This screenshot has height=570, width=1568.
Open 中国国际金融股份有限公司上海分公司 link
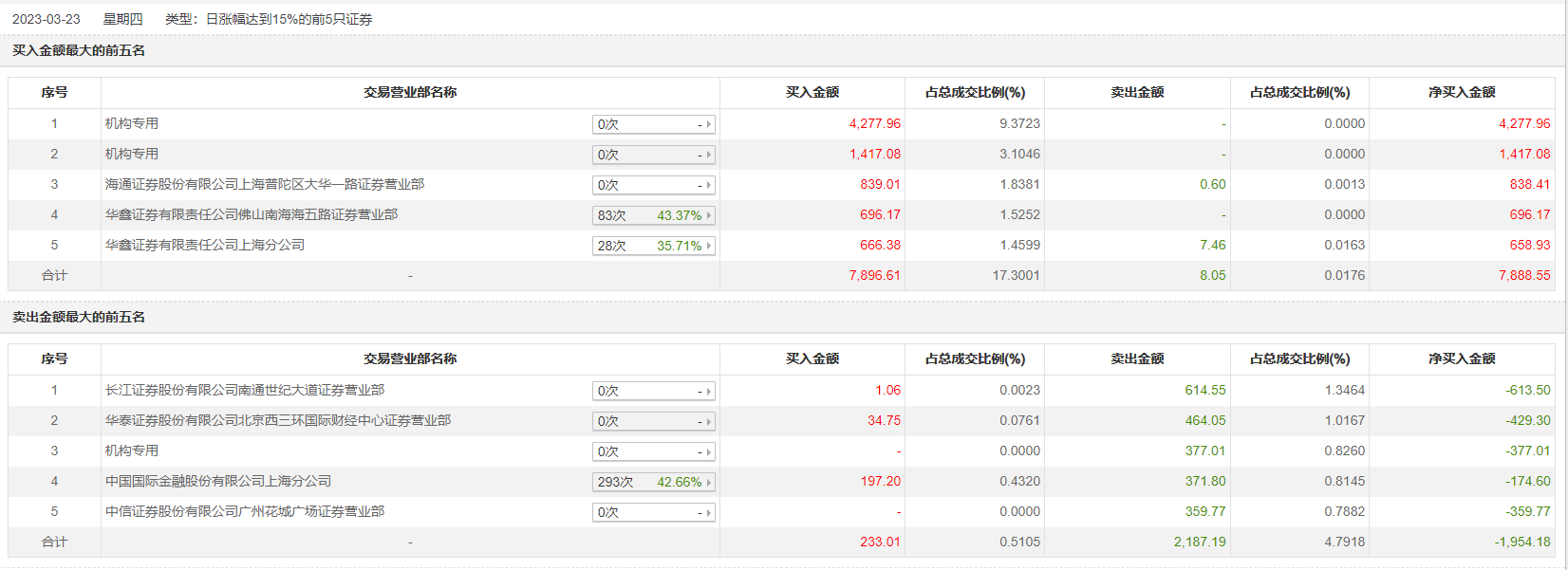[218, 481]
